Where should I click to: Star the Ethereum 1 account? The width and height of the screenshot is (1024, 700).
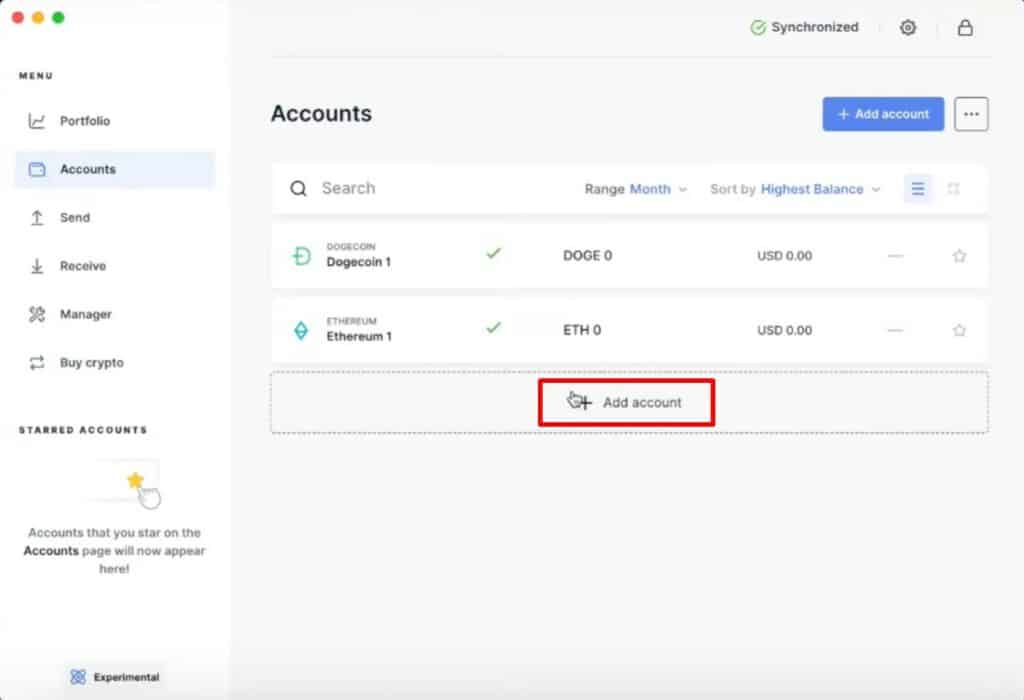[x=959, y=330]
